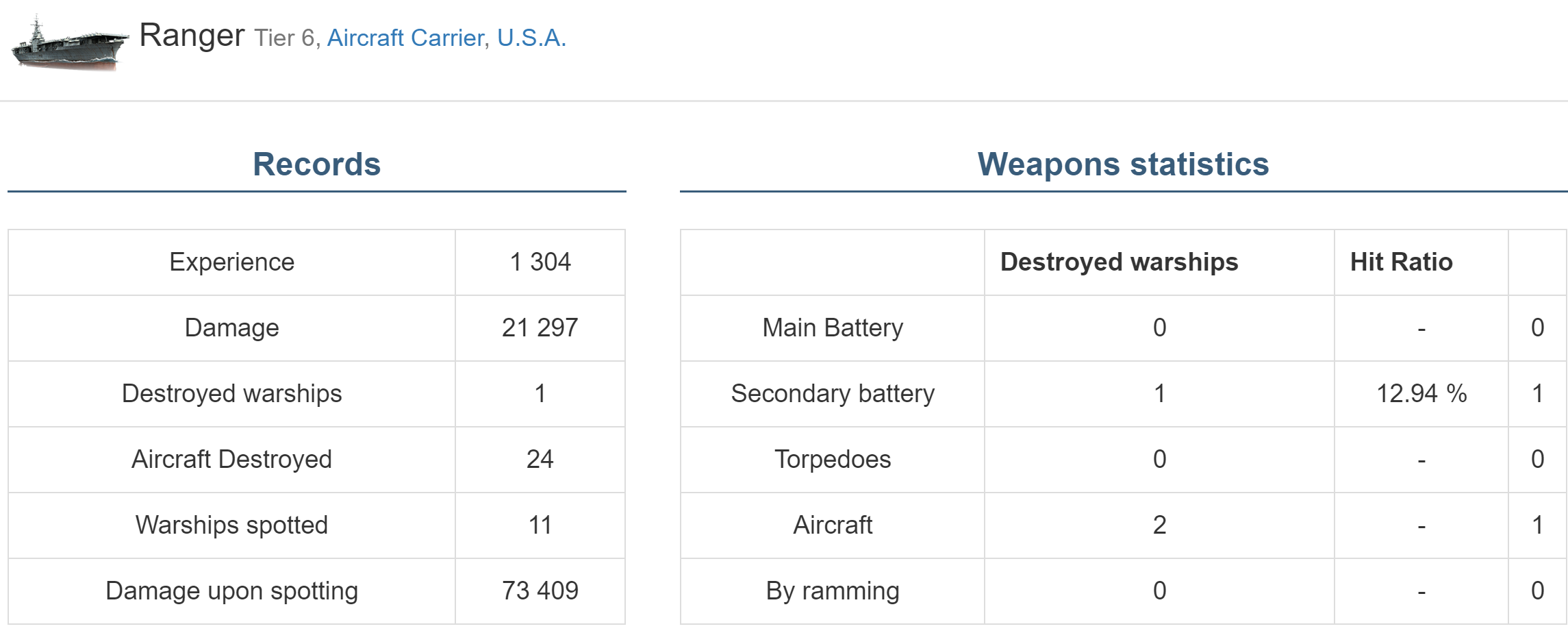Click the Secondary battery hit ratio 12.94 %
1568x633 pixels.
(1421, 393)
